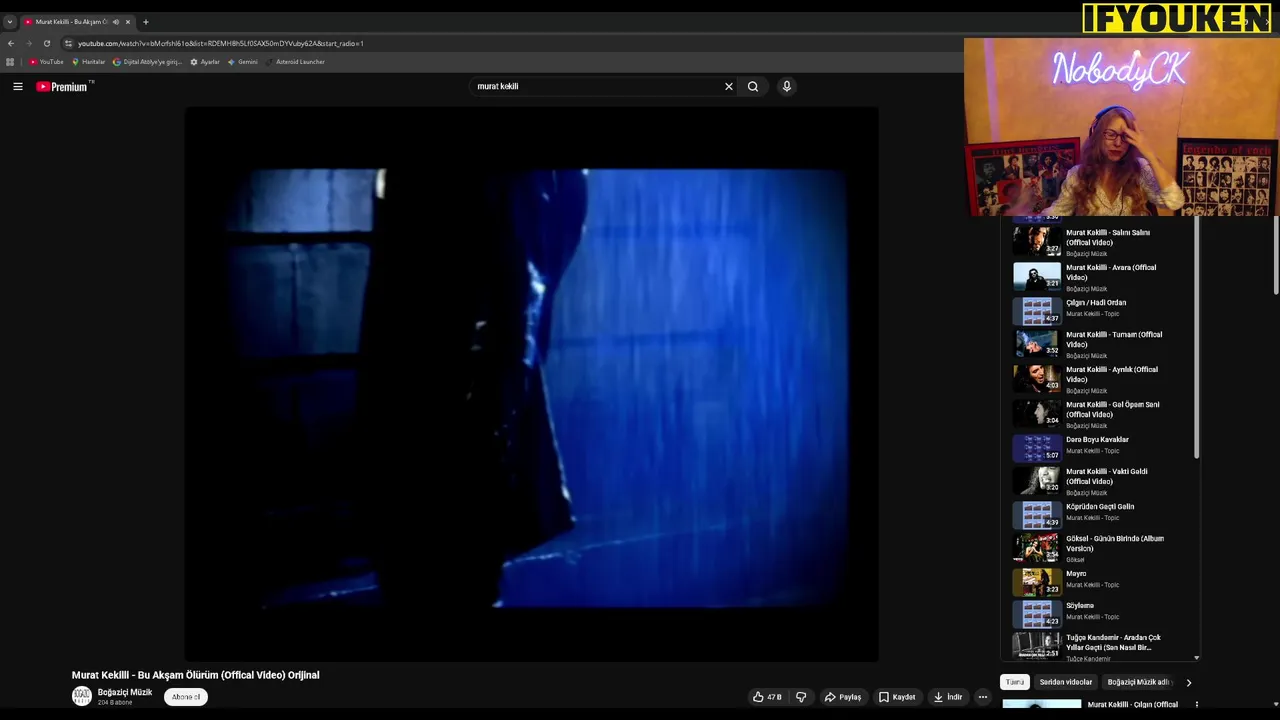Mute the tab via its speaker icon

click(116, 22)
